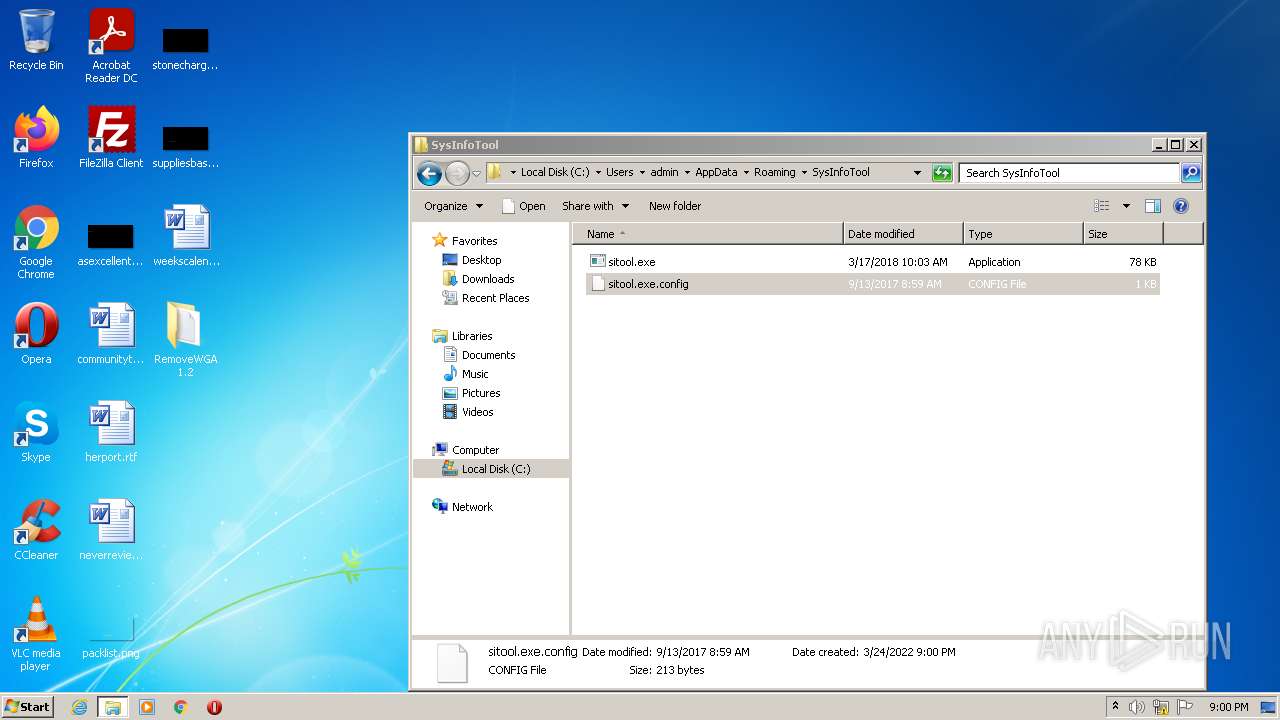Click the volume tray icon
This screenshot has width=1280, height=720.
(1136, 707)
